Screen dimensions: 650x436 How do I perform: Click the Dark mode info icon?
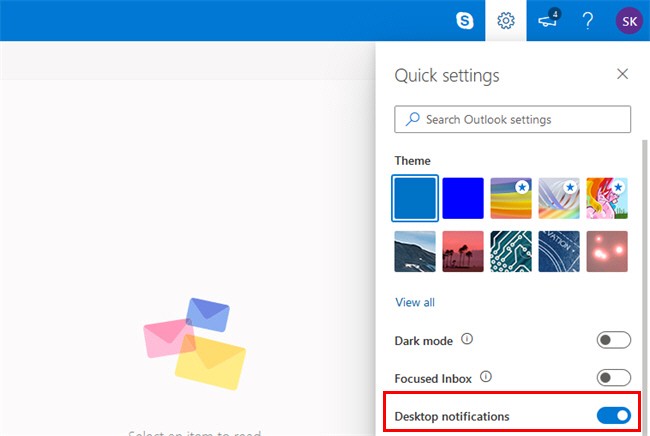[x=467, y=339]
